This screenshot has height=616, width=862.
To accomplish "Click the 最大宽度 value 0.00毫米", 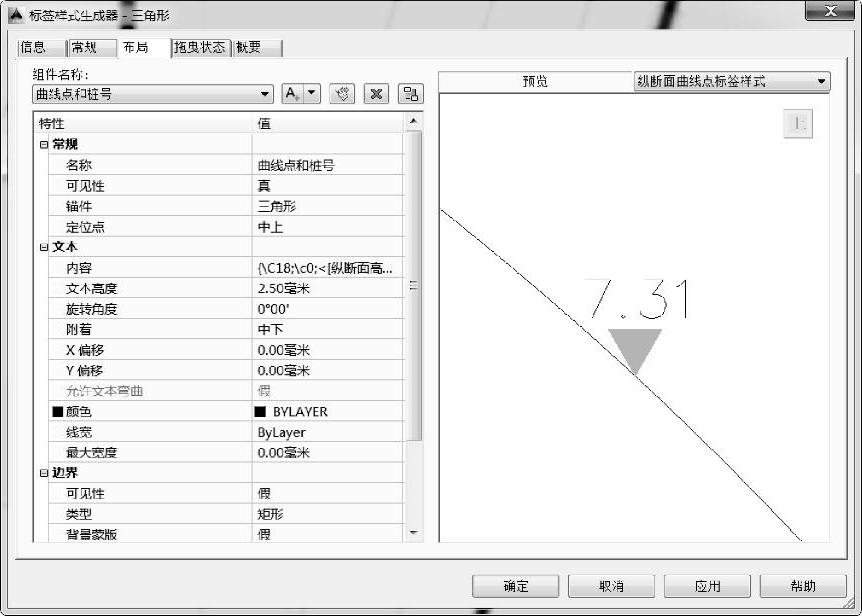I will pyautogui.click(x=328, y=453).
